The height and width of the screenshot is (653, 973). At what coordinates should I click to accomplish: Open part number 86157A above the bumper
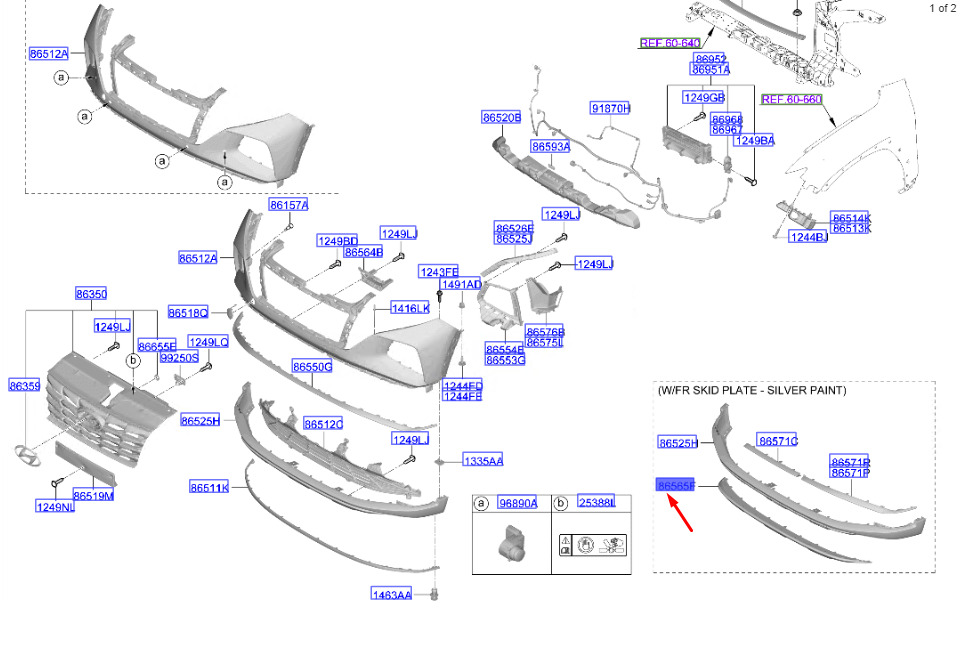289,205
